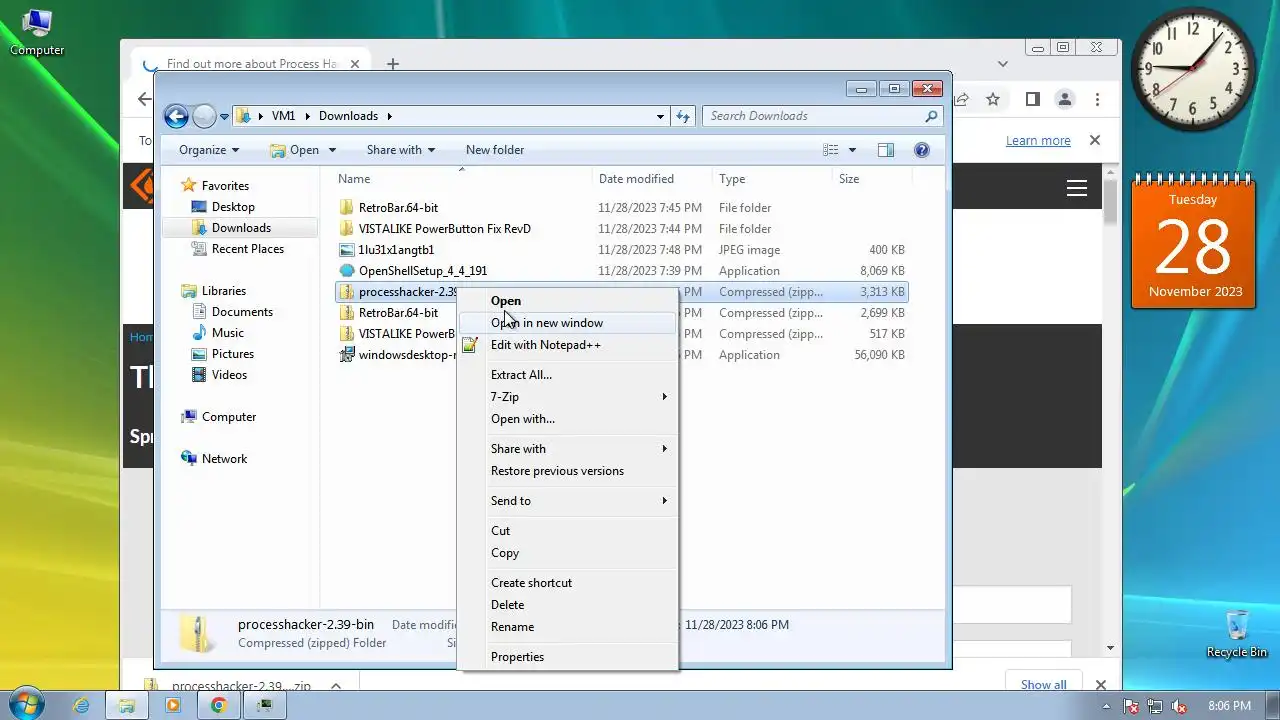Viewport: 1280px width, 720px height.
Task: Open Chrome's three-dot menu
Action: [1098, 99]
